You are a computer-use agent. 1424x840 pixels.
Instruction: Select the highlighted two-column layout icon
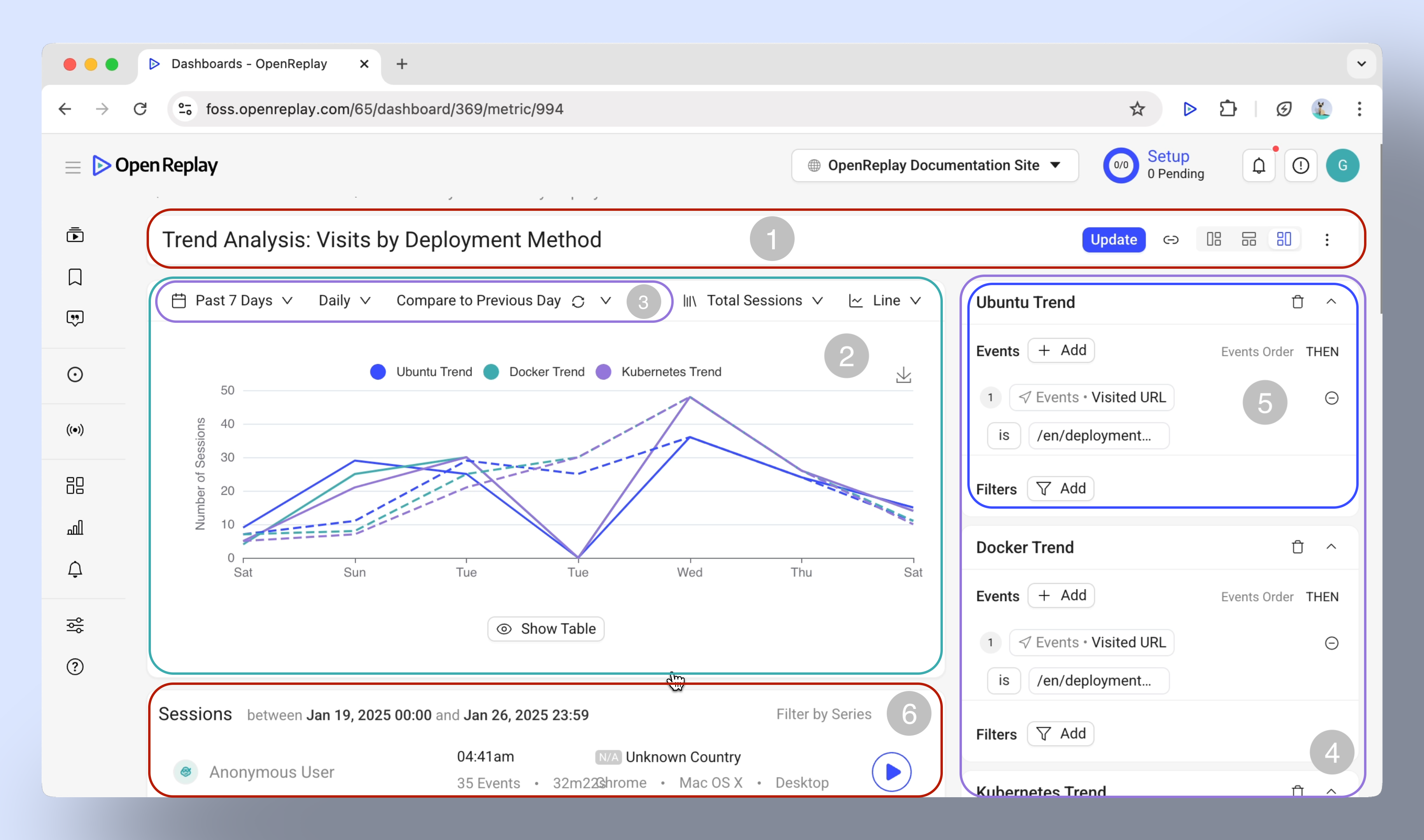(1284, 240)
